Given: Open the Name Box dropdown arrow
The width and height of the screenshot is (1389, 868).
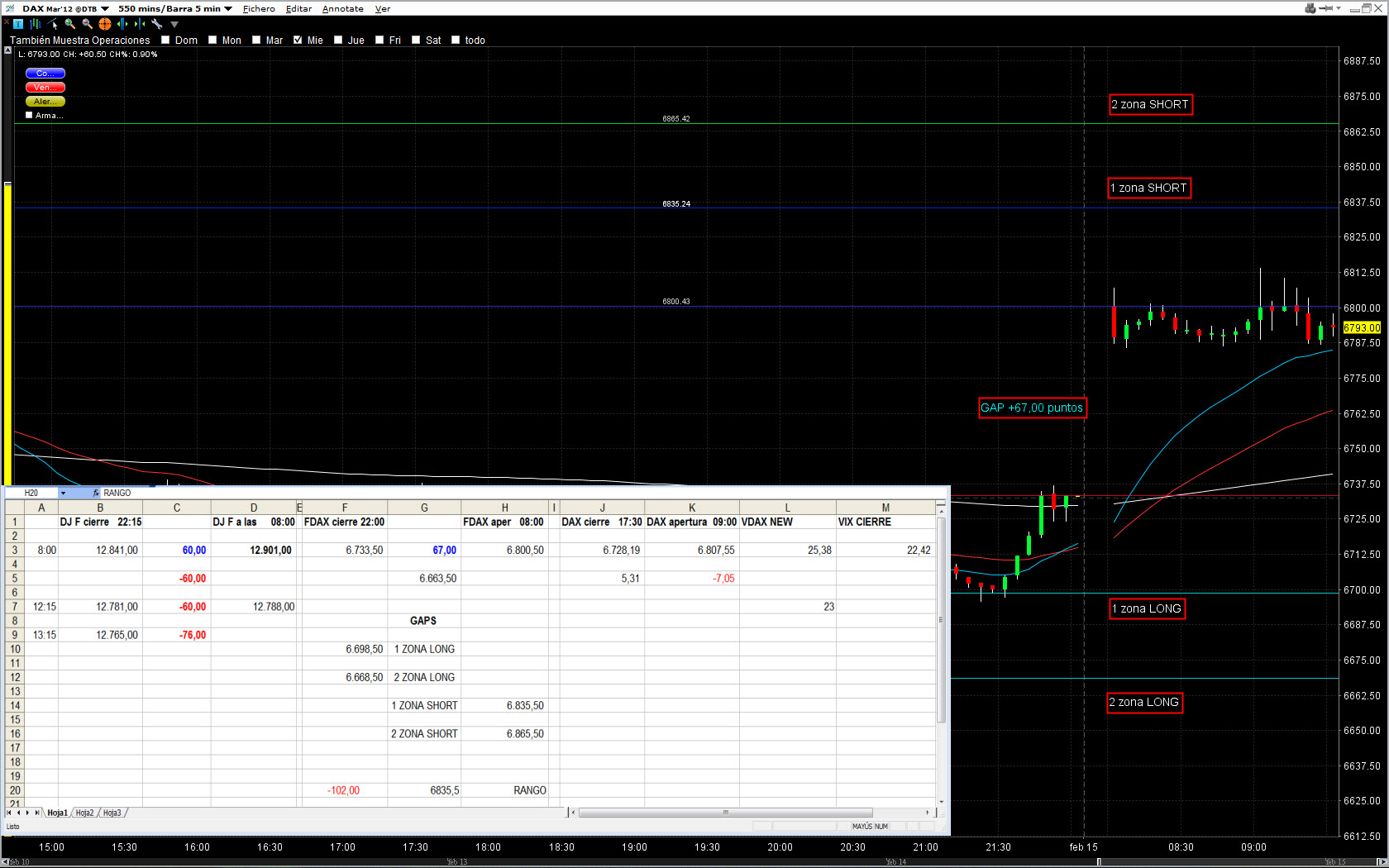Looking at the screenshot, I should [63, 493].
